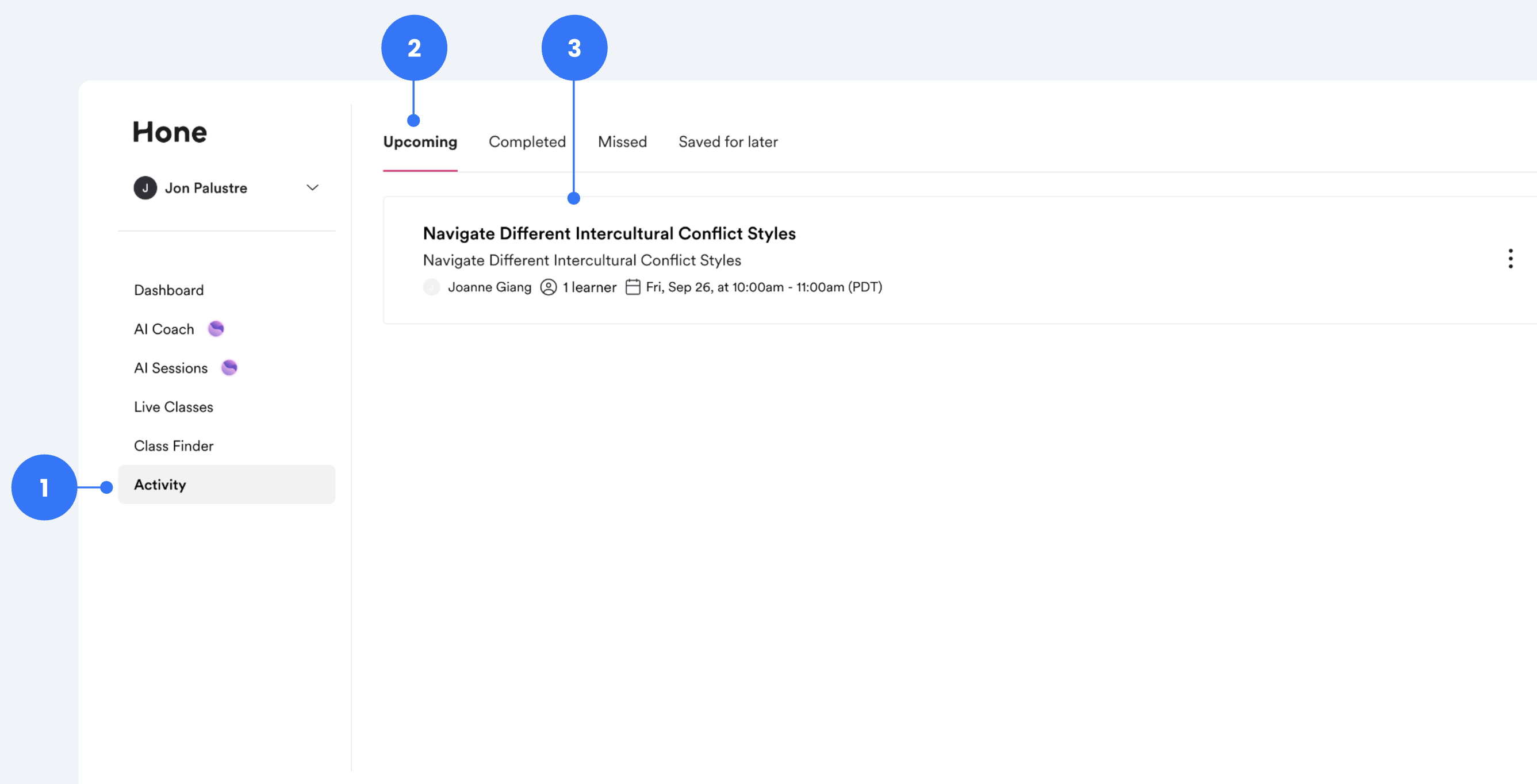
Task: Navigate to Class Finder
Action: [x=173, y=445]
